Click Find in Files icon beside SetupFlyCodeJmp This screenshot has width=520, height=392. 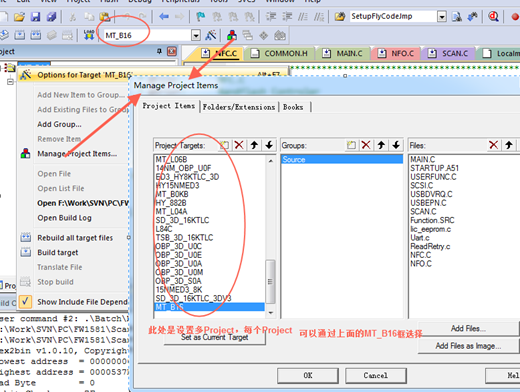coord(457,16)
